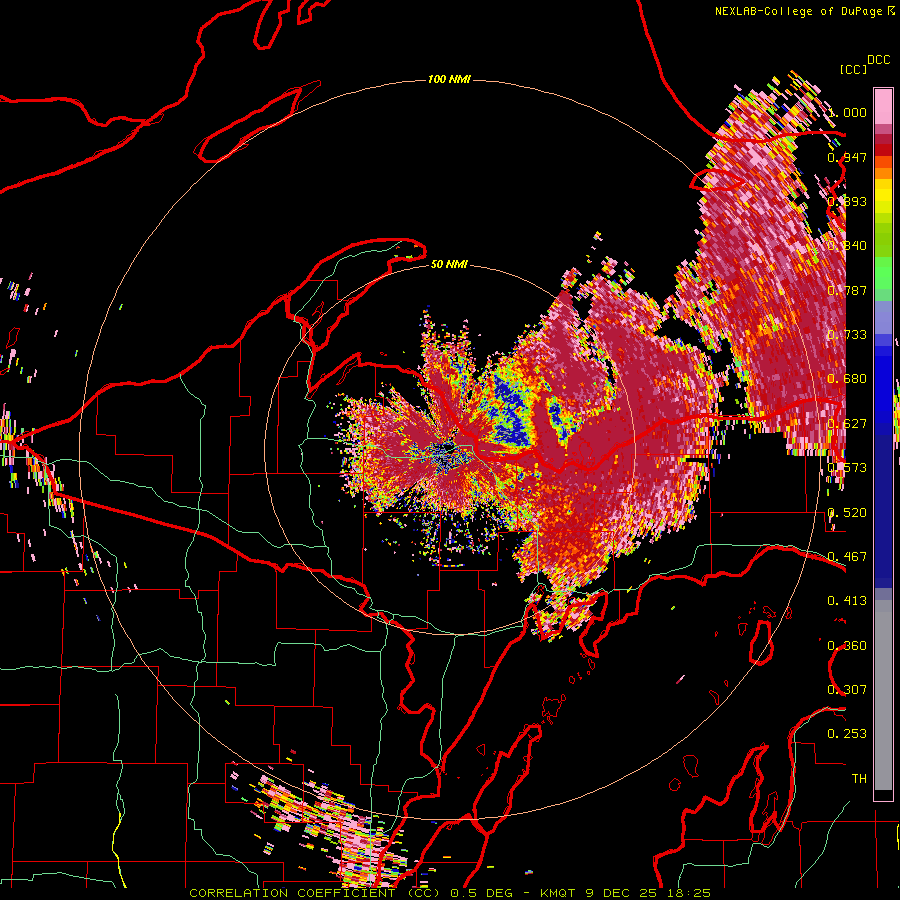Select the 0.467 legend value

tap(847, 557)
